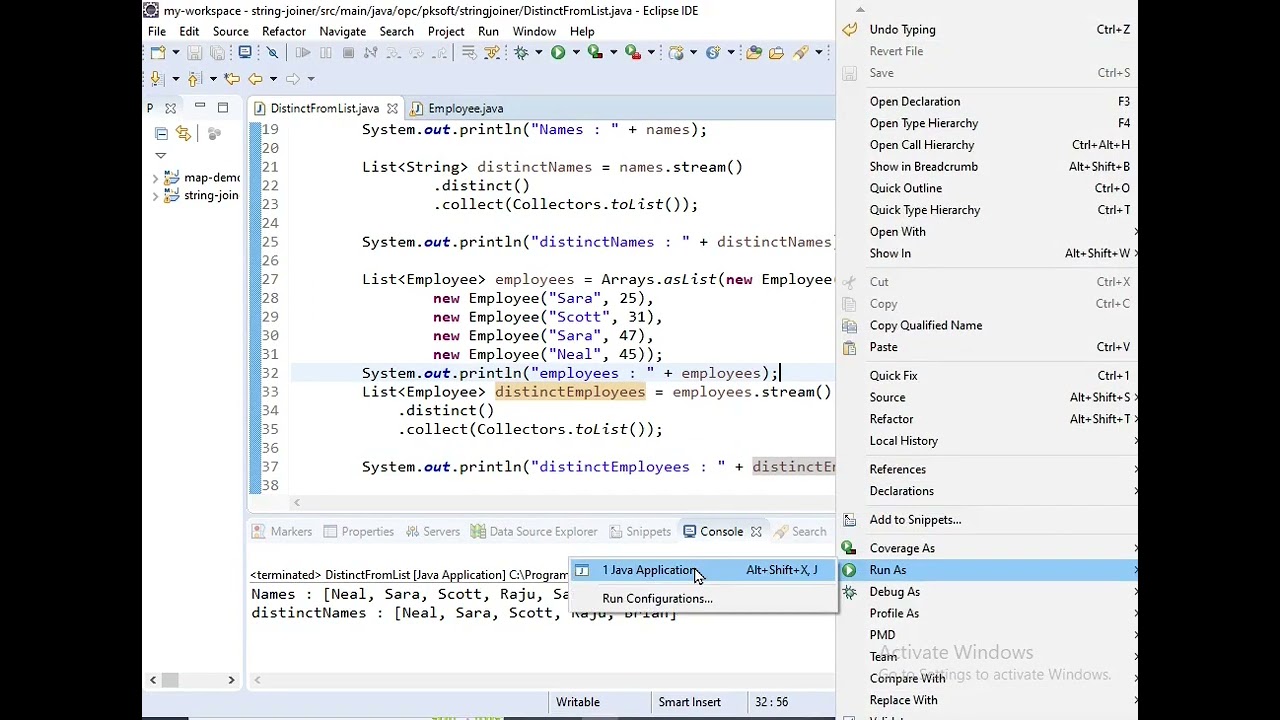Expand the map-demo project node
The height and width of the screenshot is (720, 1280).
155,178
